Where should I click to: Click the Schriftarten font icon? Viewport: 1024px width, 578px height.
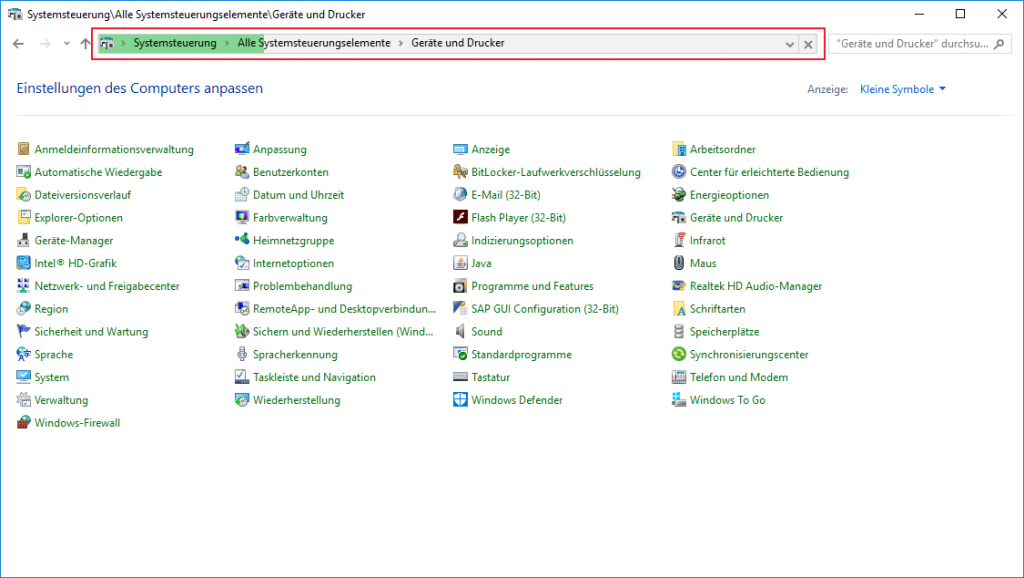(679, 309)
